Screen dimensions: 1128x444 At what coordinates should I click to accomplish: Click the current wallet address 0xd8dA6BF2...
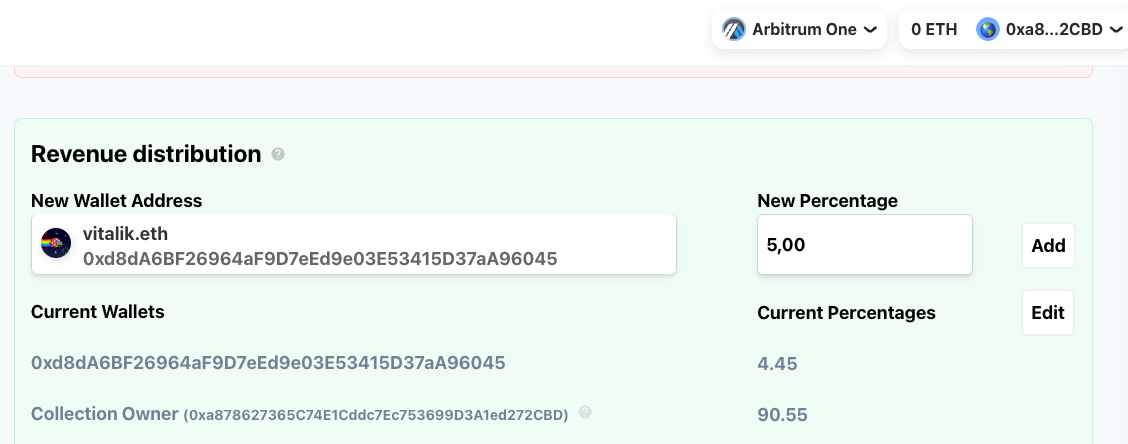[268, 362]
